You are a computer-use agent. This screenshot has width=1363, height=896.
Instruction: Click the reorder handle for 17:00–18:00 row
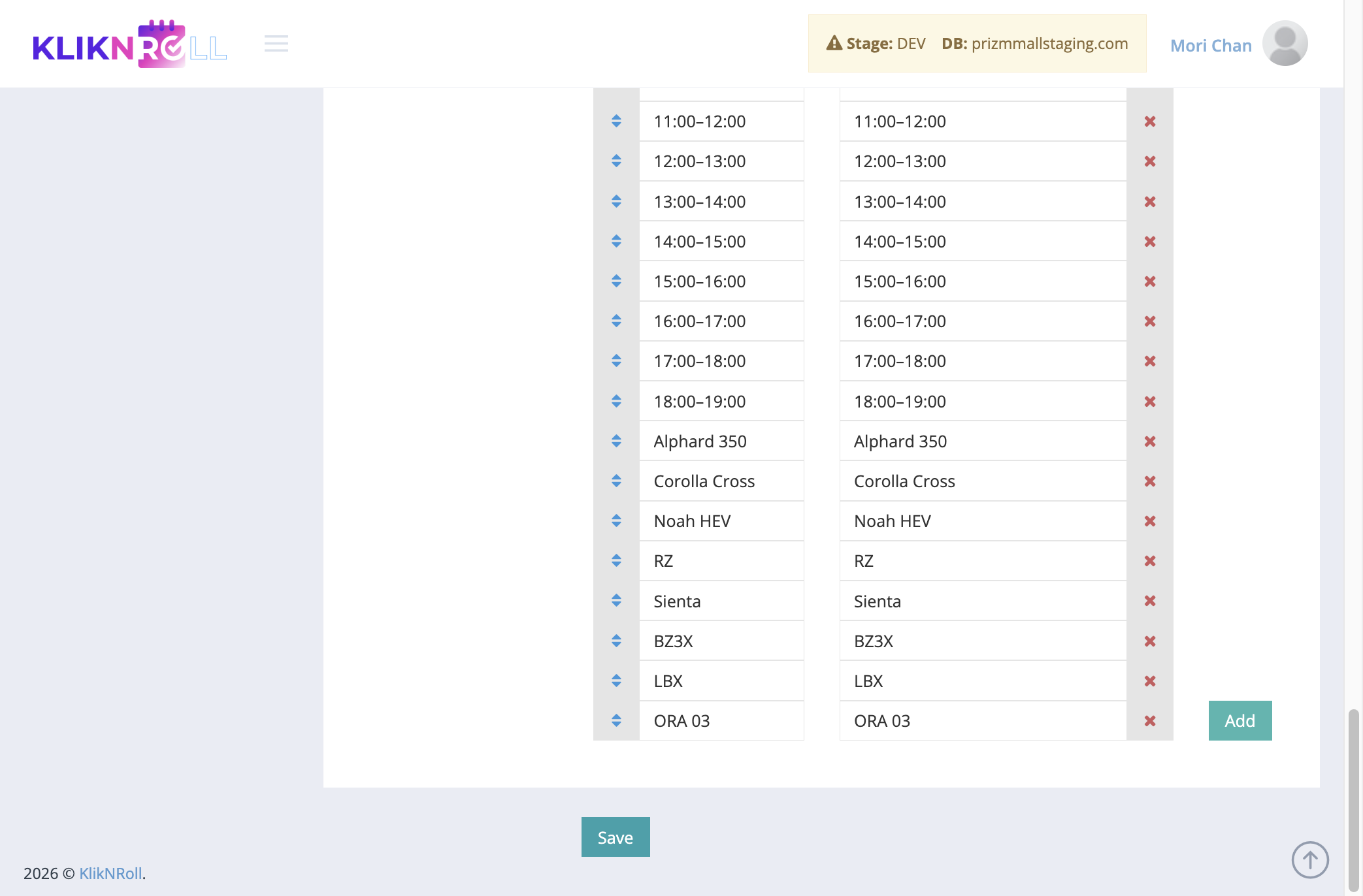pos(616,361)
